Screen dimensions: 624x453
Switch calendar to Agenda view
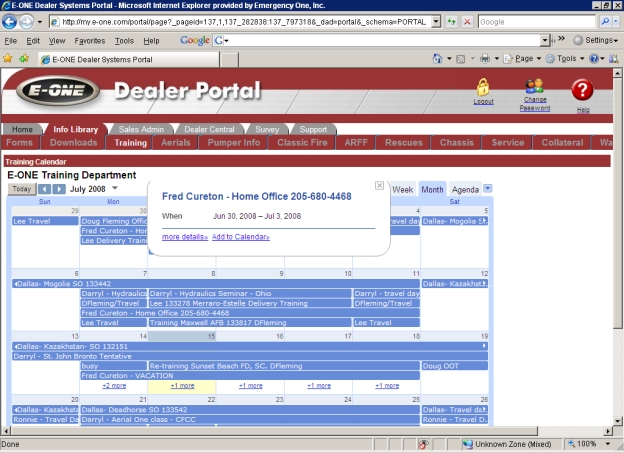tap(465, 189)
